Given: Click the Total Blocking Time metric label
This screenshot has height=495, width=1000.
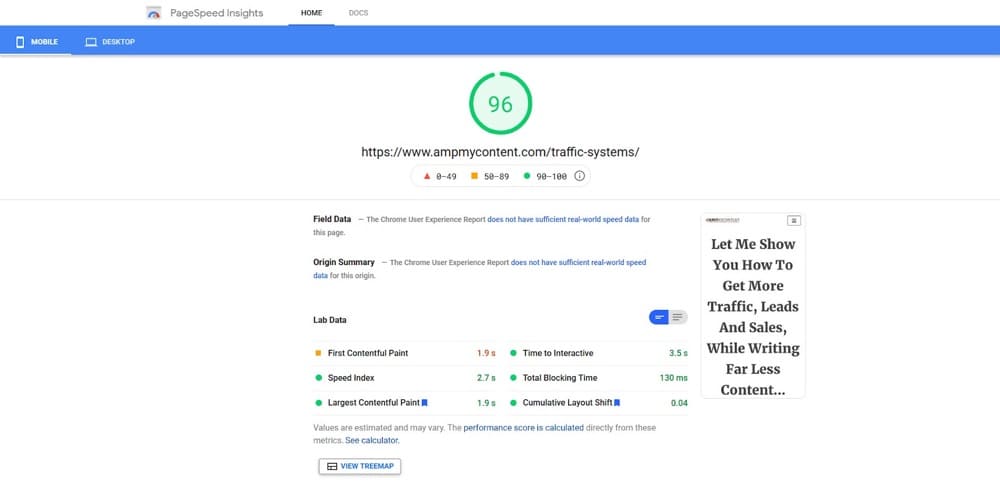Looking at the screenshot, I should tap(560, 378).
